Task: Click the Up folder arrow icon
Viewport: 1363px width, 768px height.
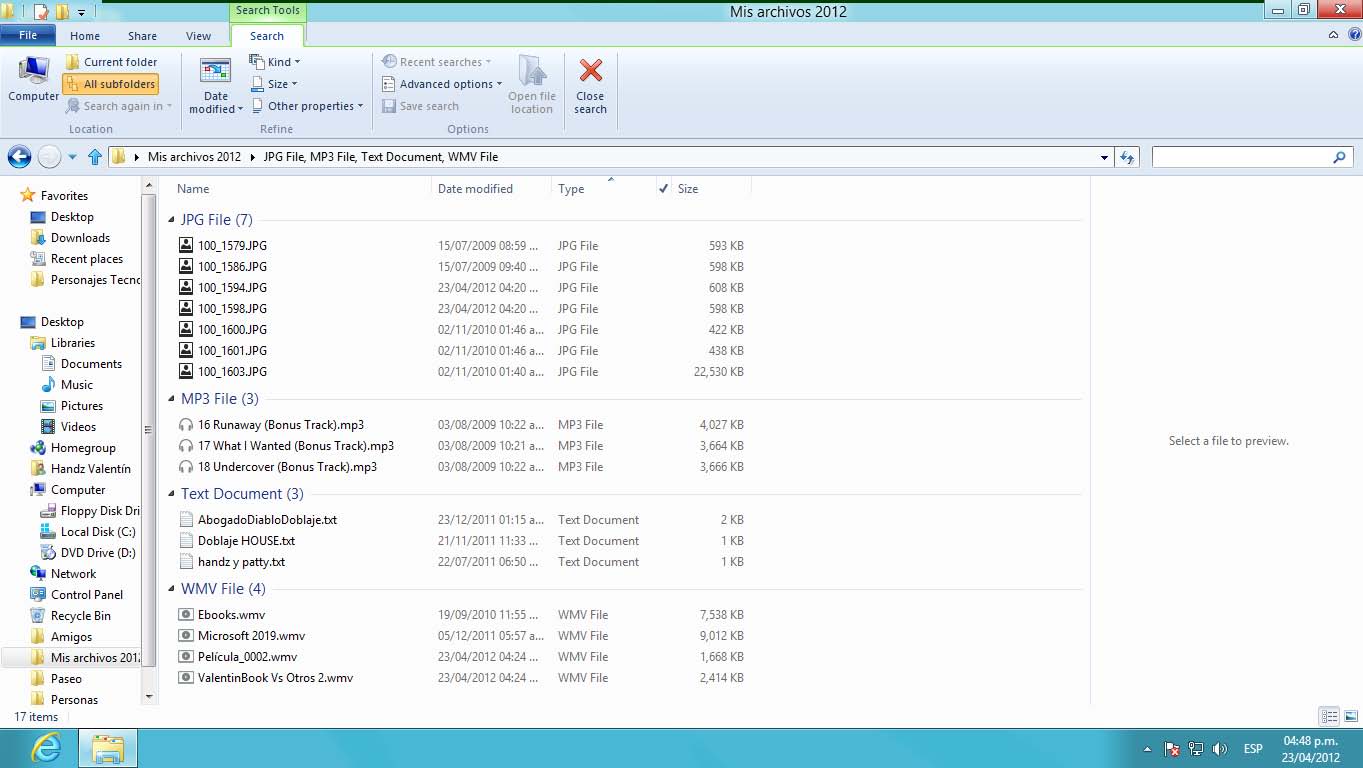Action: pos(95,157)
